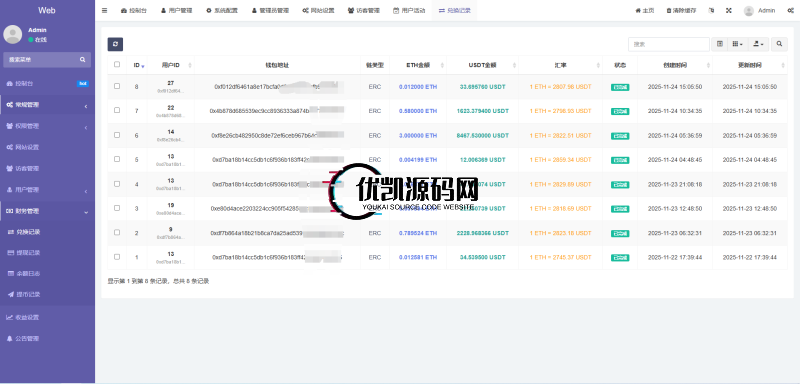Image resolution: width=800 pixels, height=384 pixels.
Task: Click rate 1 ETH = 2745.37 USDT
Action: pyautogui.click(x=560, y=258)
